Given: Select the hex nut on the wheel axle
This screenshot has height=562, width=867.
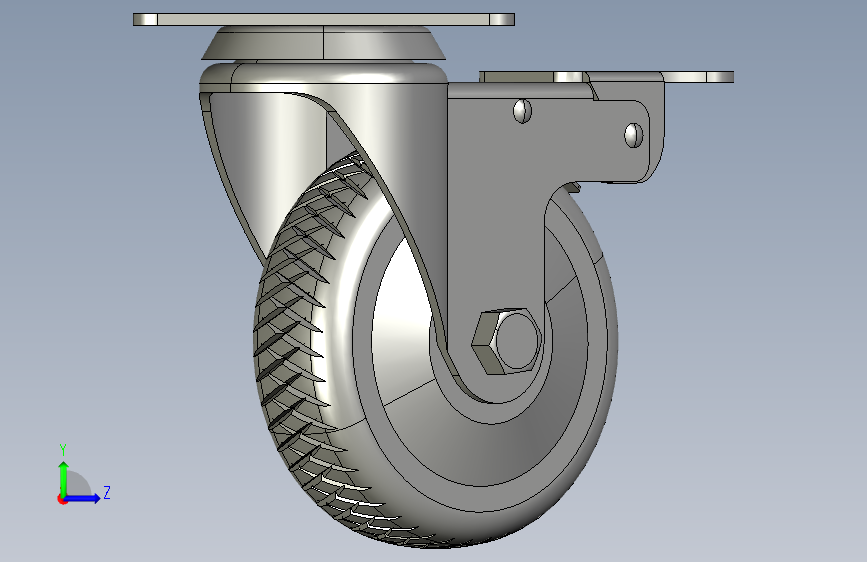Looking at the screenshot, I should coord(505,342).
